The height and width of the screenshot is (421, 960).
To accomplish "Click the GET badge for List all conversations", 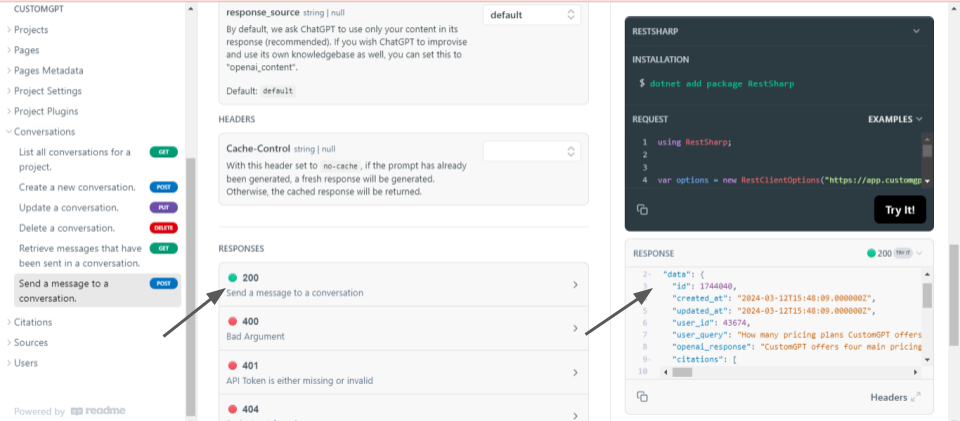I will point(163,152).
